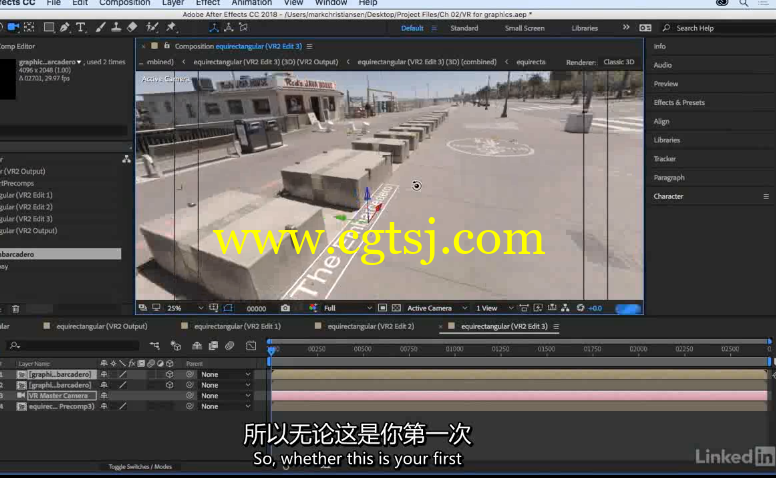Switch to Libraries workspace

pyautogui.click(x=584, y=28)
